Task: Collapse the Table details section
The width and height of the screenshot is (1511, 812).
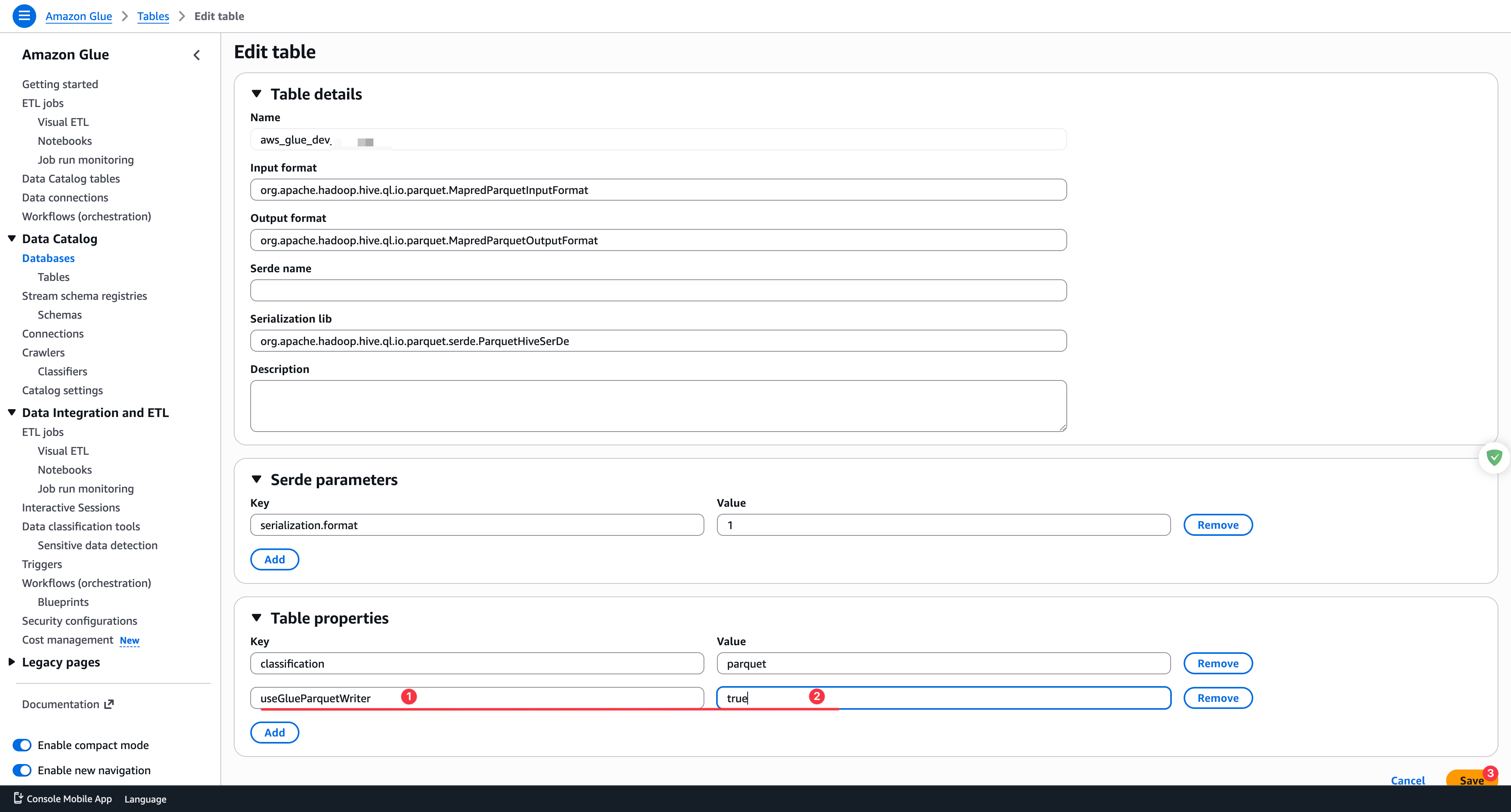Action: (256, 94)
